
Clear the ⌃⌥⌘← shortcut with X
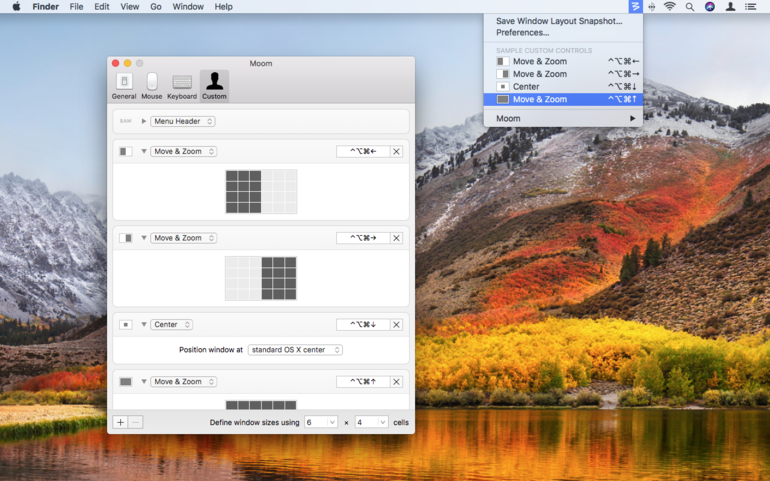point(396,151)
